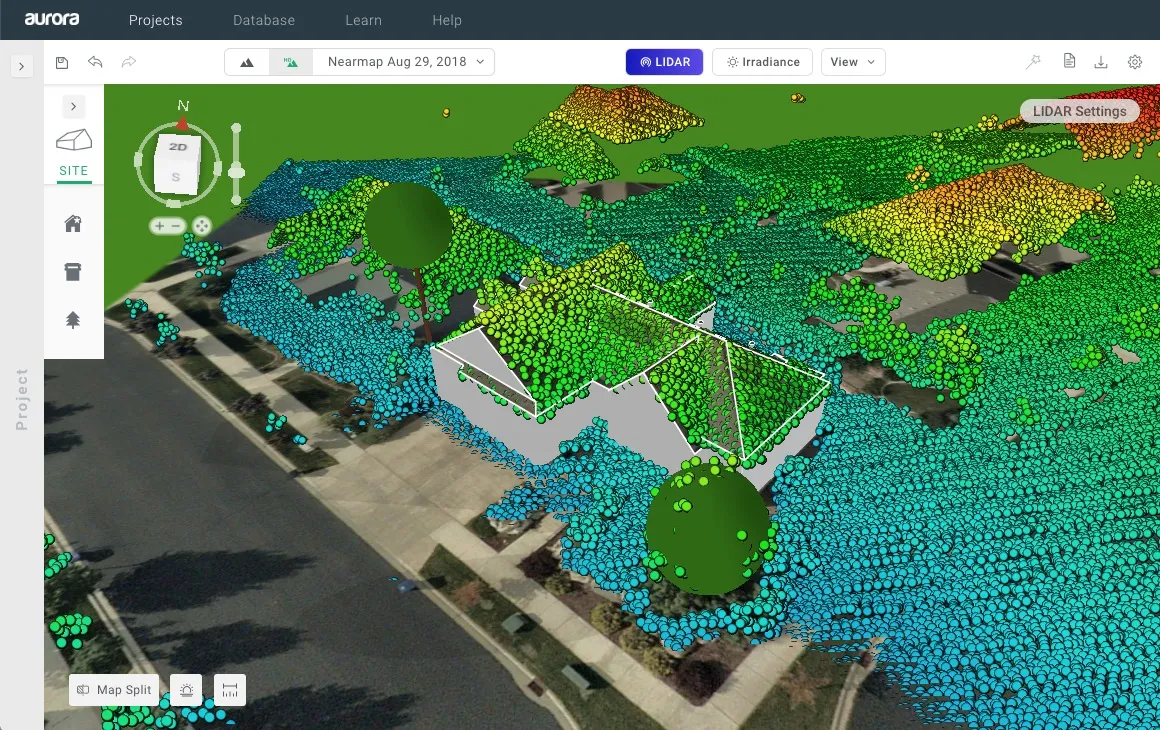
Task: Undo the last action
Action: point(95,62)
